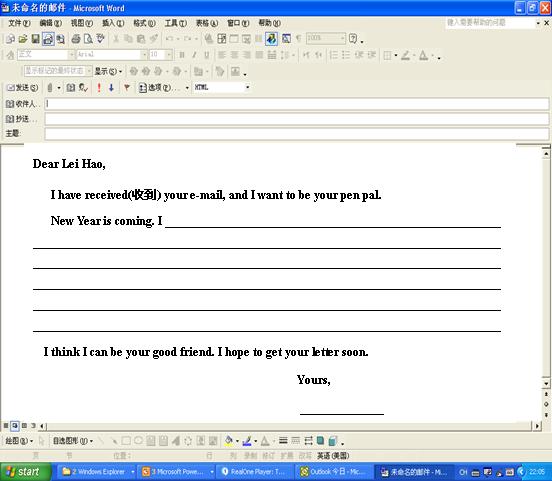The height and width of the screenshot is (481, 552).
Task: Click the 收件人 recipients button
Action: (21, 104)
